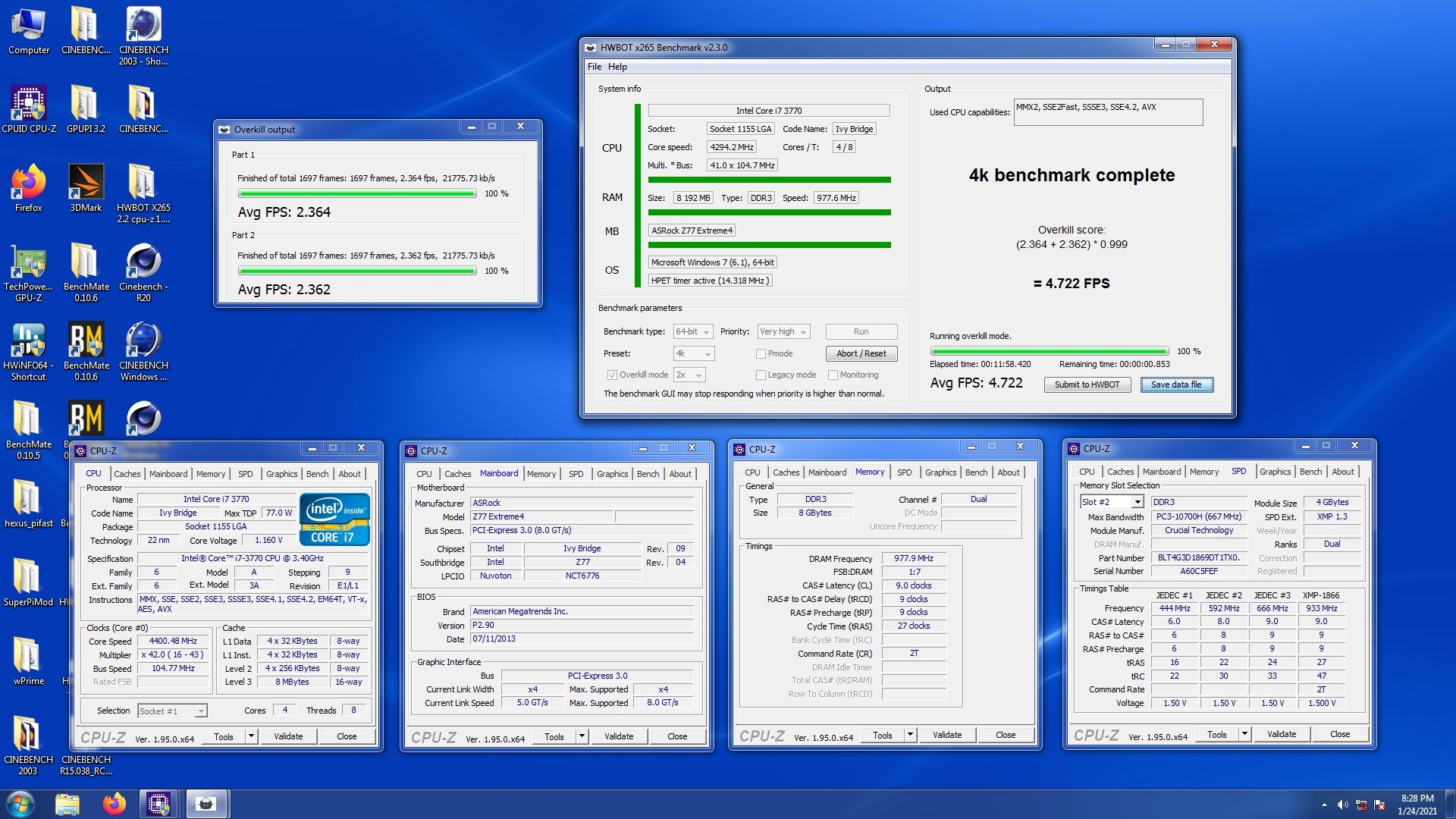1456x819 pixels.
Task: Open the wPrime desktop icon
Action: [29, 661]
